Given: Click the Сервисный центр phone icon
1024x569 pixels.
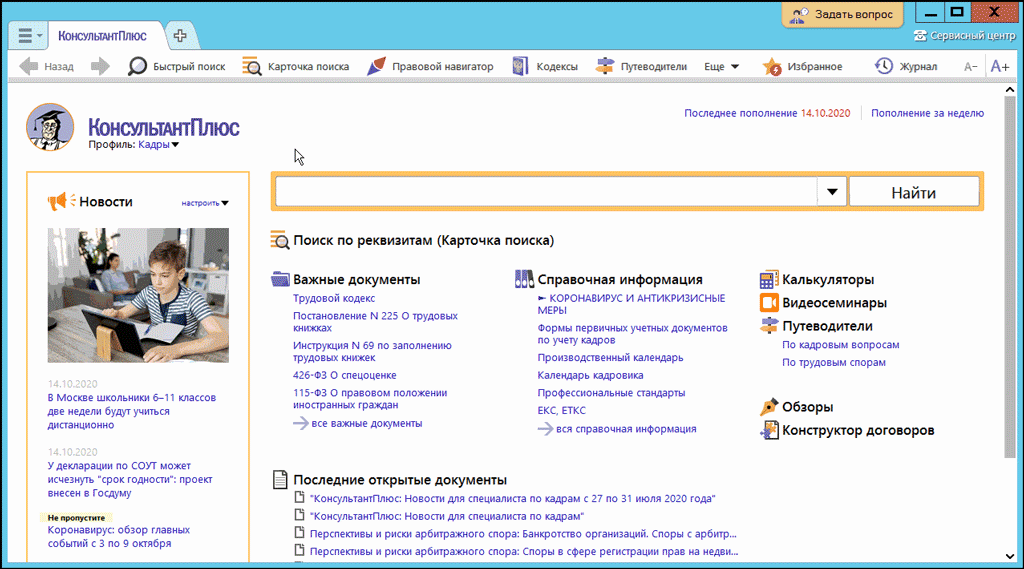Looking at the screenshot, I should tap(920, 35).
